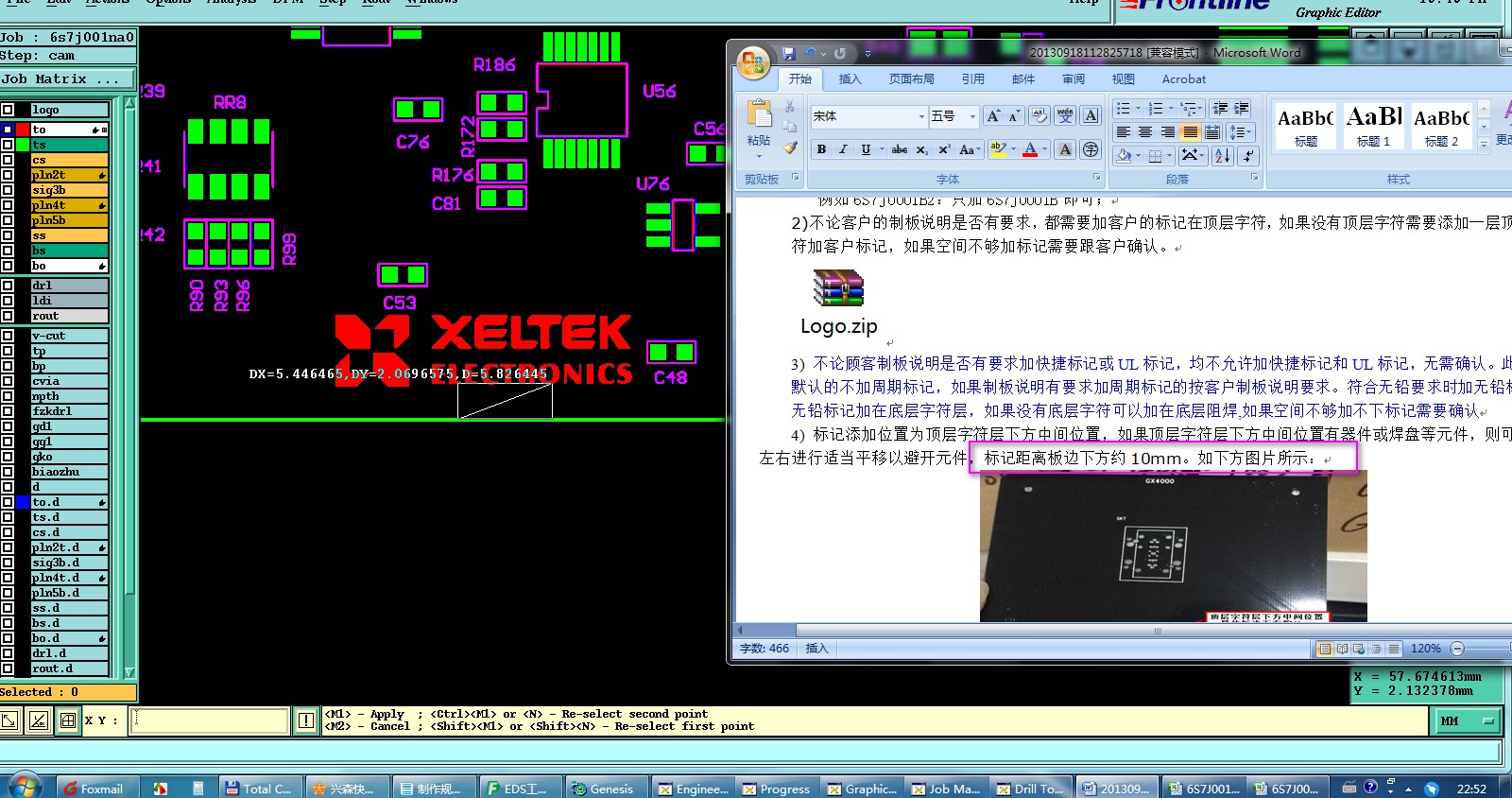The image size is (1512, 798).
Task: Toggle checkbox for layer ts
Action: [x=8, y=145]
